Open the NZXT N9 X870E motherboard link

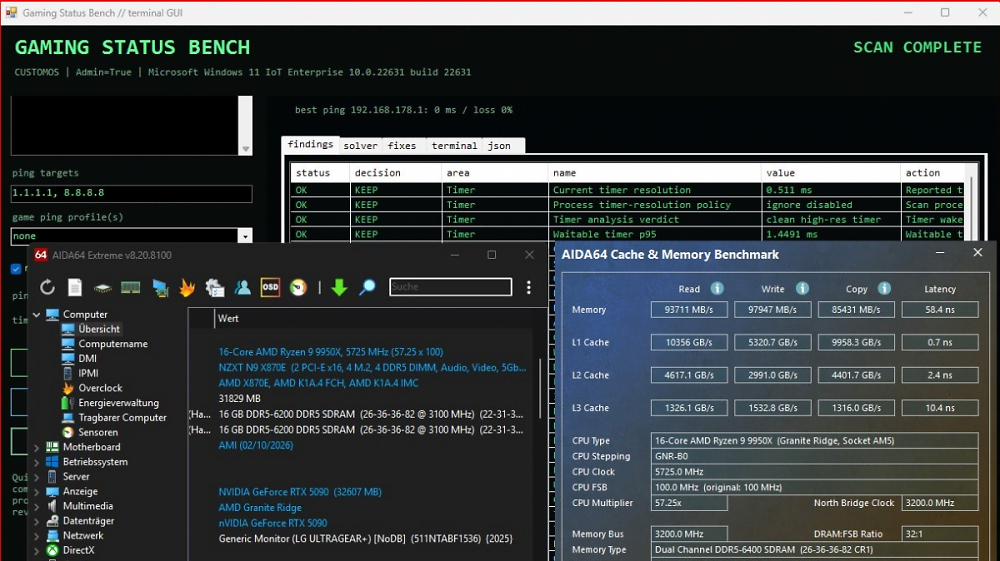click(x=372, y=368)
